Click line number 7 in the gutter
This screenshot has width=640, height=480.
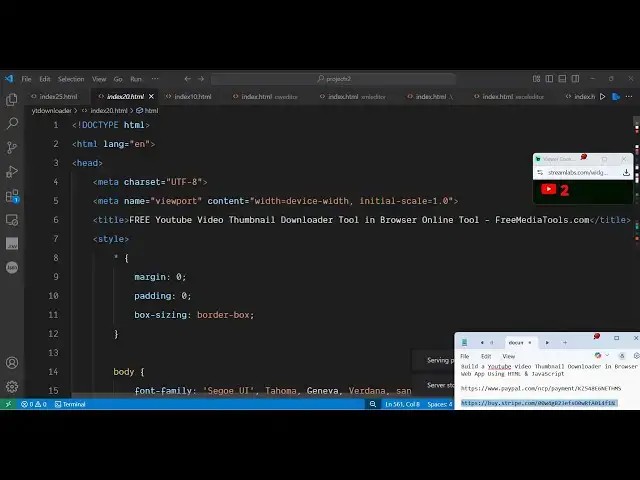[x=56, y=239]
